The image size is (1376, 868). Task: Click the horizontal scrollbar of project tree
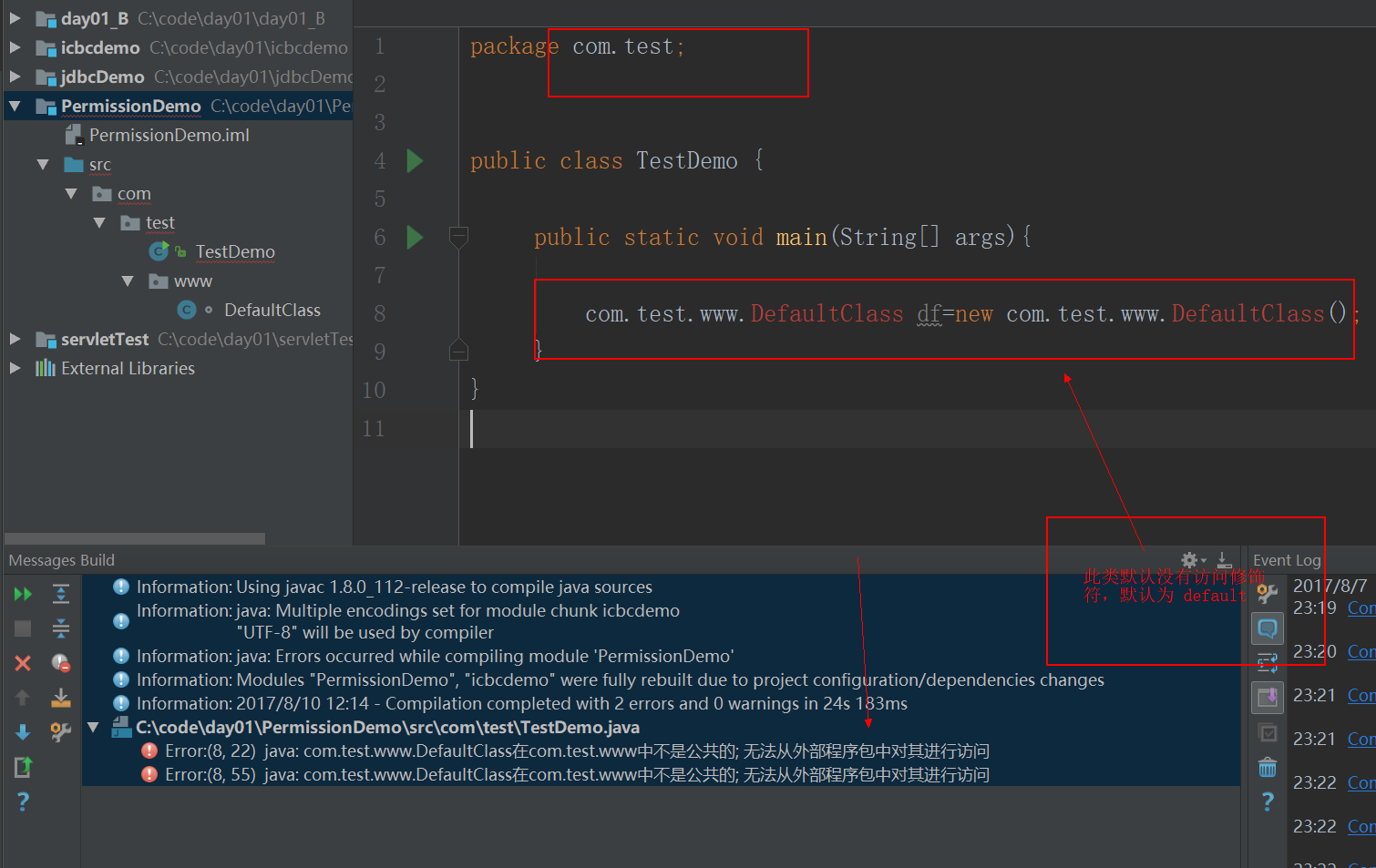point(135,538)
